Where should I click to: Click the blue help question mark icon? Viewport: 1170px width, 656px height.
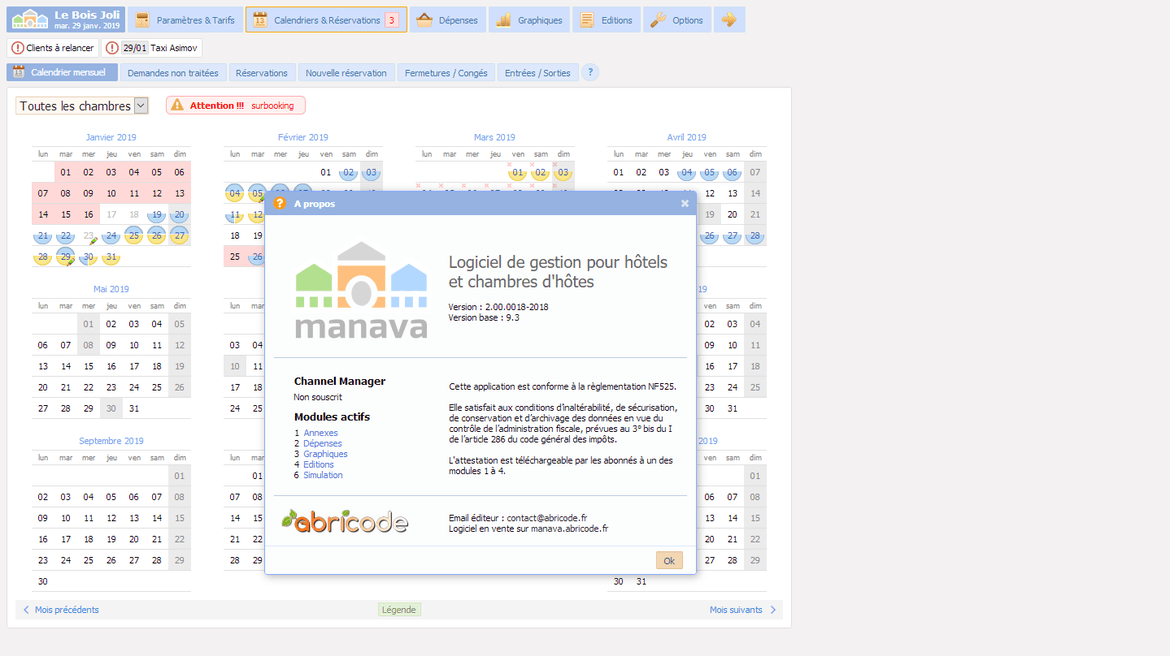click(x=590, y=72)
